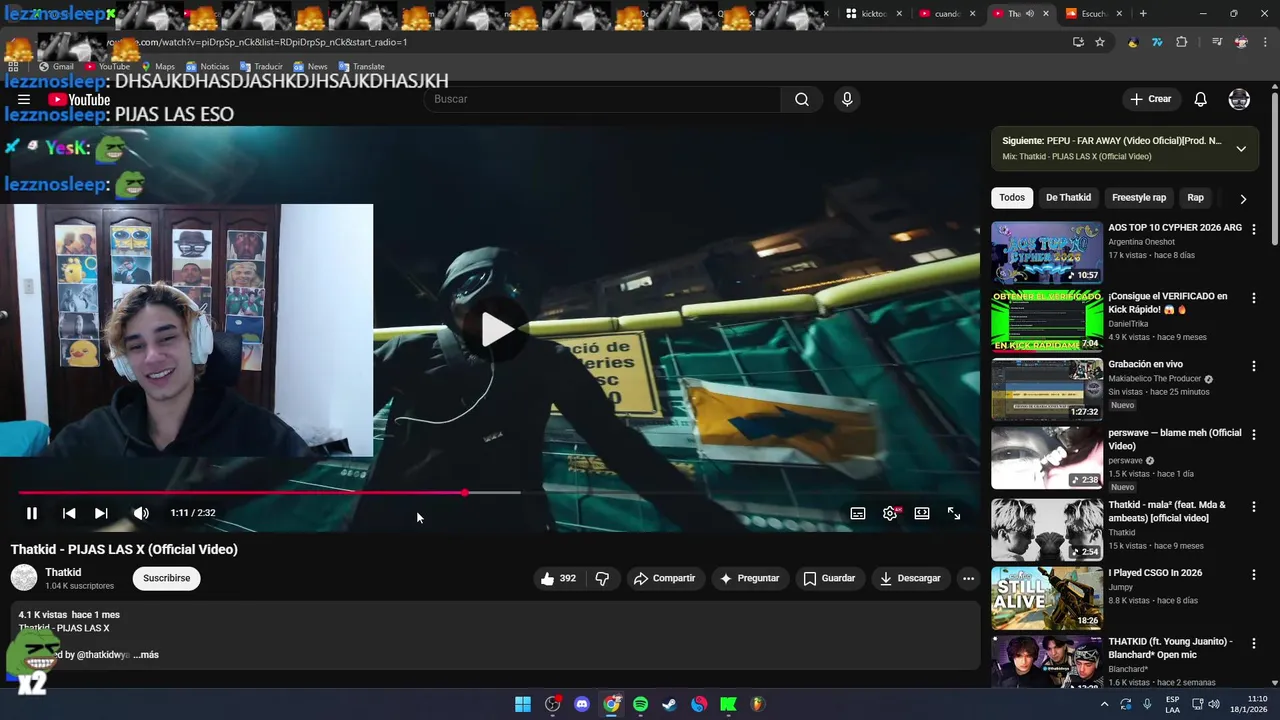Open Steam from the taskbar
This screenshot has width=1280, height=720.
pyautogui.click(x=669, y=704)
